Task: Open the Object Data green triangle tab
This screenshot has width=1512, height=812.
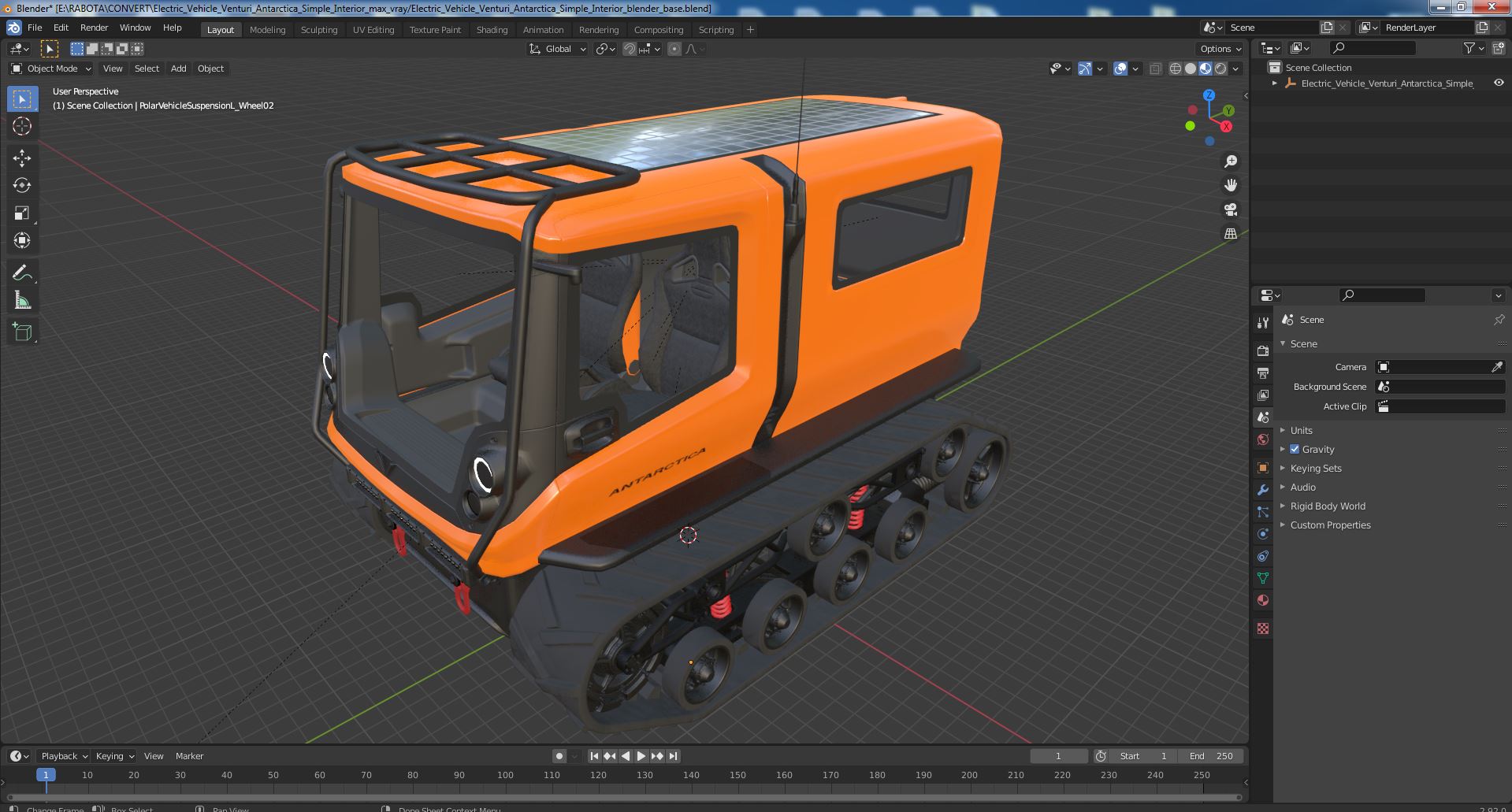Action: pyautogui.click(x=1263, y=578)
